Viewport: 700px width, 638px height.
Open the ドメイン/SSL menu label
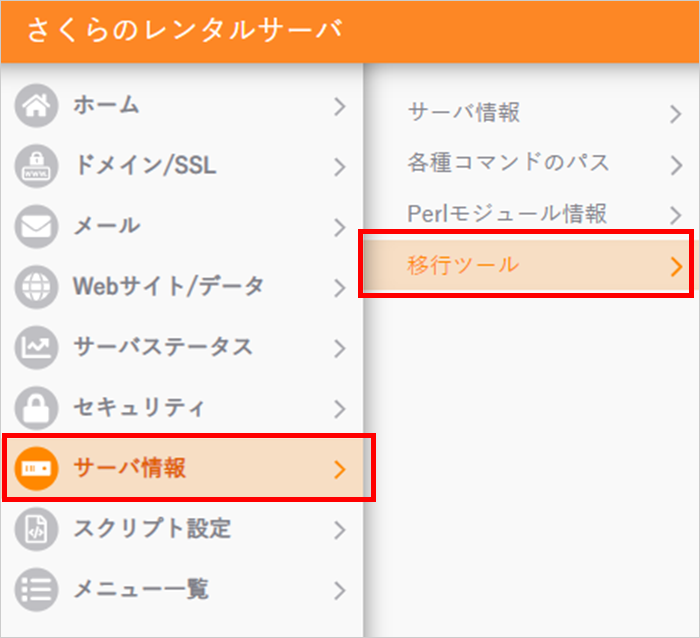(x=144, y=166)
